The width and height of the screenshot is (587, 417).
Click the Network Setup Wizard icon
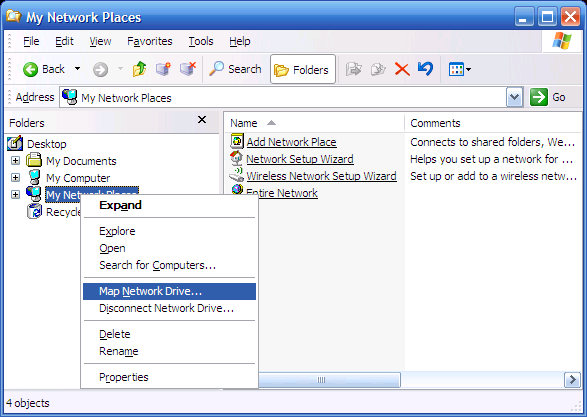237,158
